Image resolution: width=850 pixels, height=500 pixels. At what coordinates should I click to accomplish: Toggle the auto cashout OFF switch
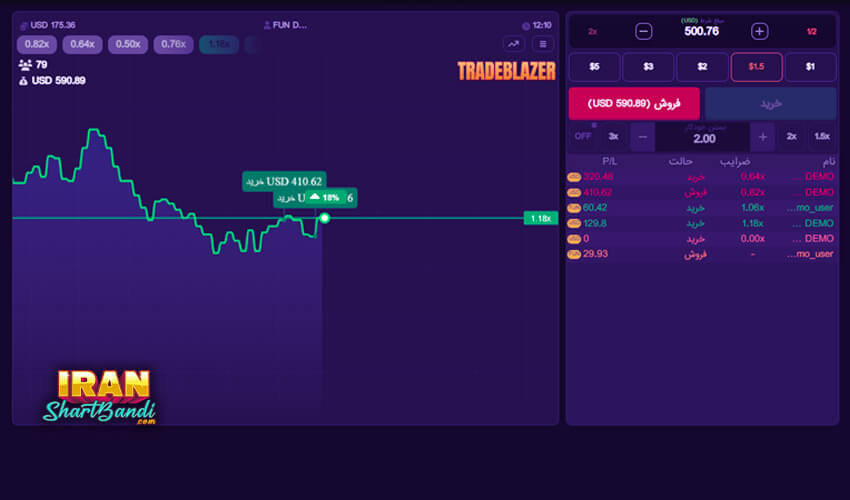583,136
